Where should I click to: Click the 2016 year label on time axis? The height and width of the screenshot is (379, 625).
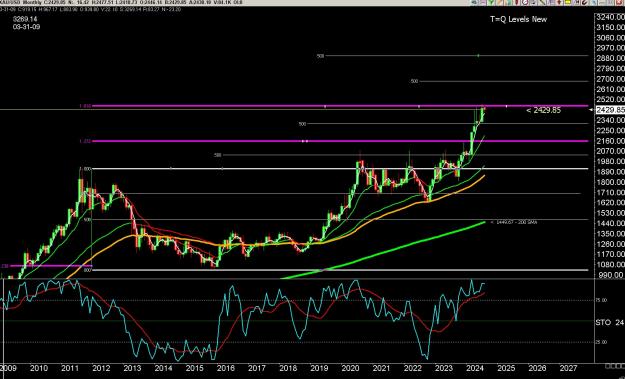click(x=226, y=367)
